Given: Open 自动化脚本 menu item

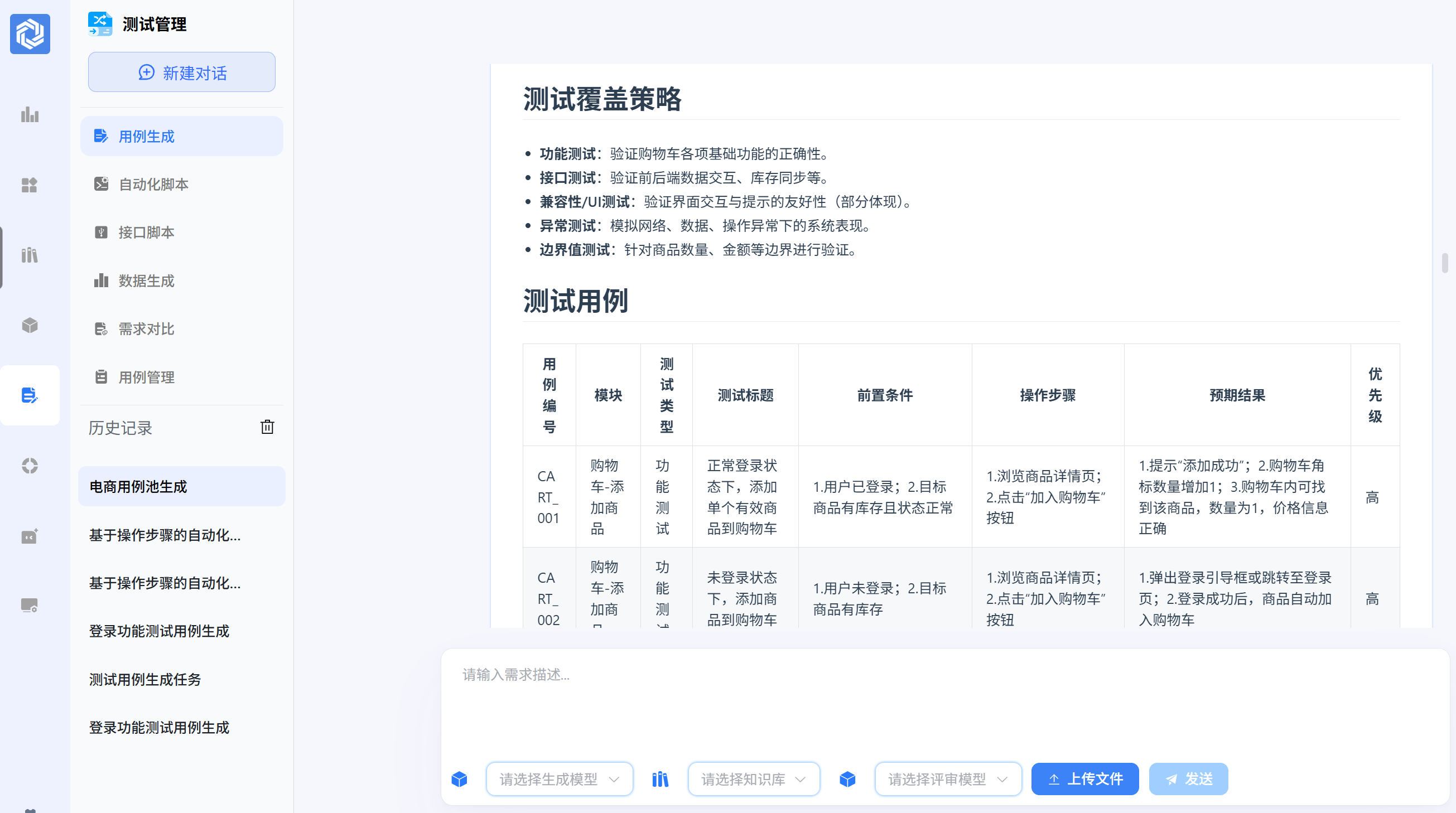Looking at the screenshot, I should tap(153, 184).
